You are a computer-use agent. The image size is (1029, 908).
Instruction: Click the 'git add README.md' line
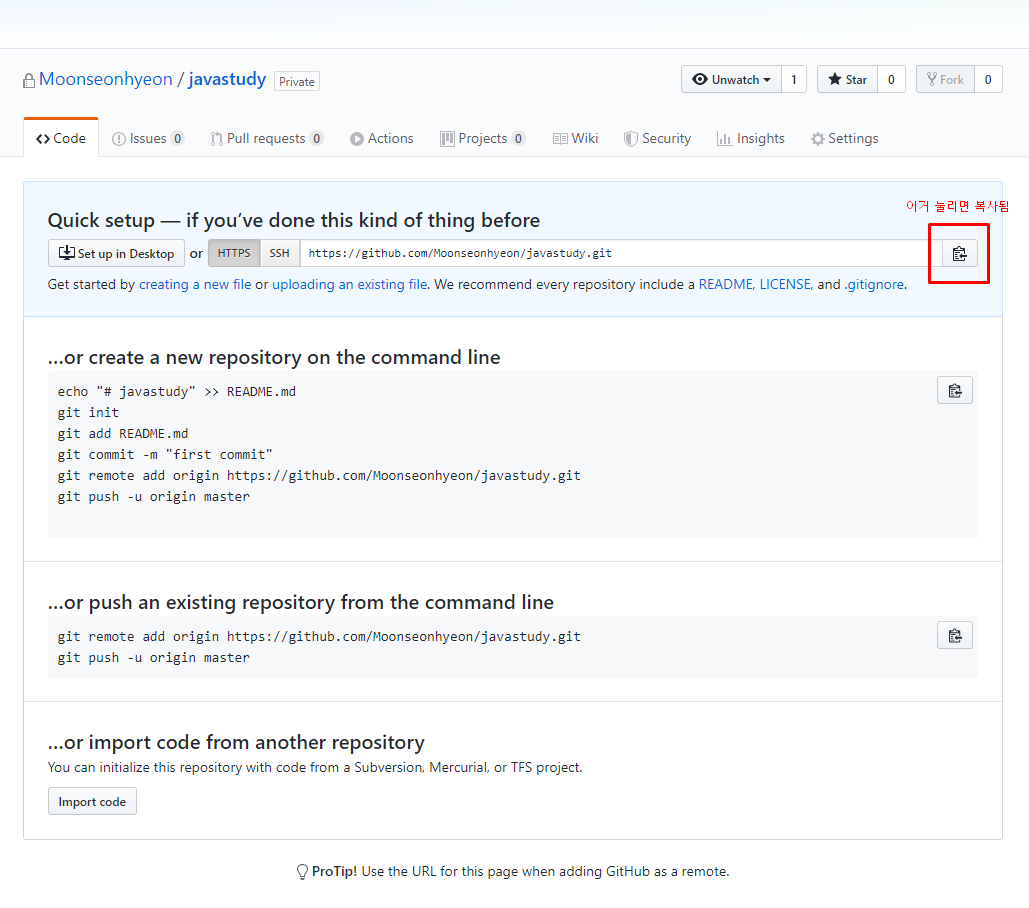123,434
